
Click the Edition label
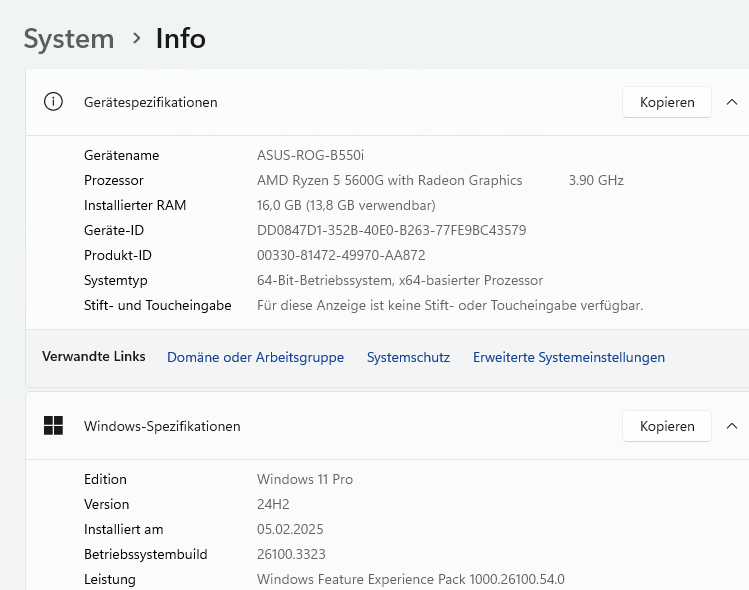[105, 479]
